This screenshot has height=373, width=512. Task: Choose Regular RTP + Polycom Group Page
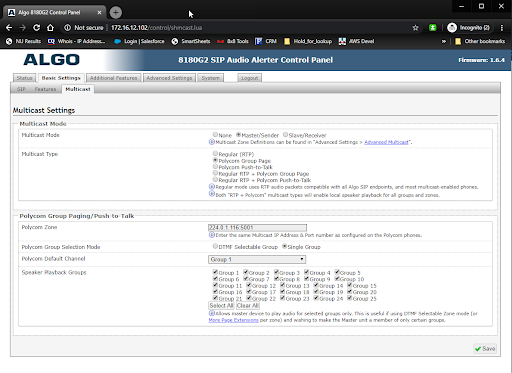click(x=215, y=173)
